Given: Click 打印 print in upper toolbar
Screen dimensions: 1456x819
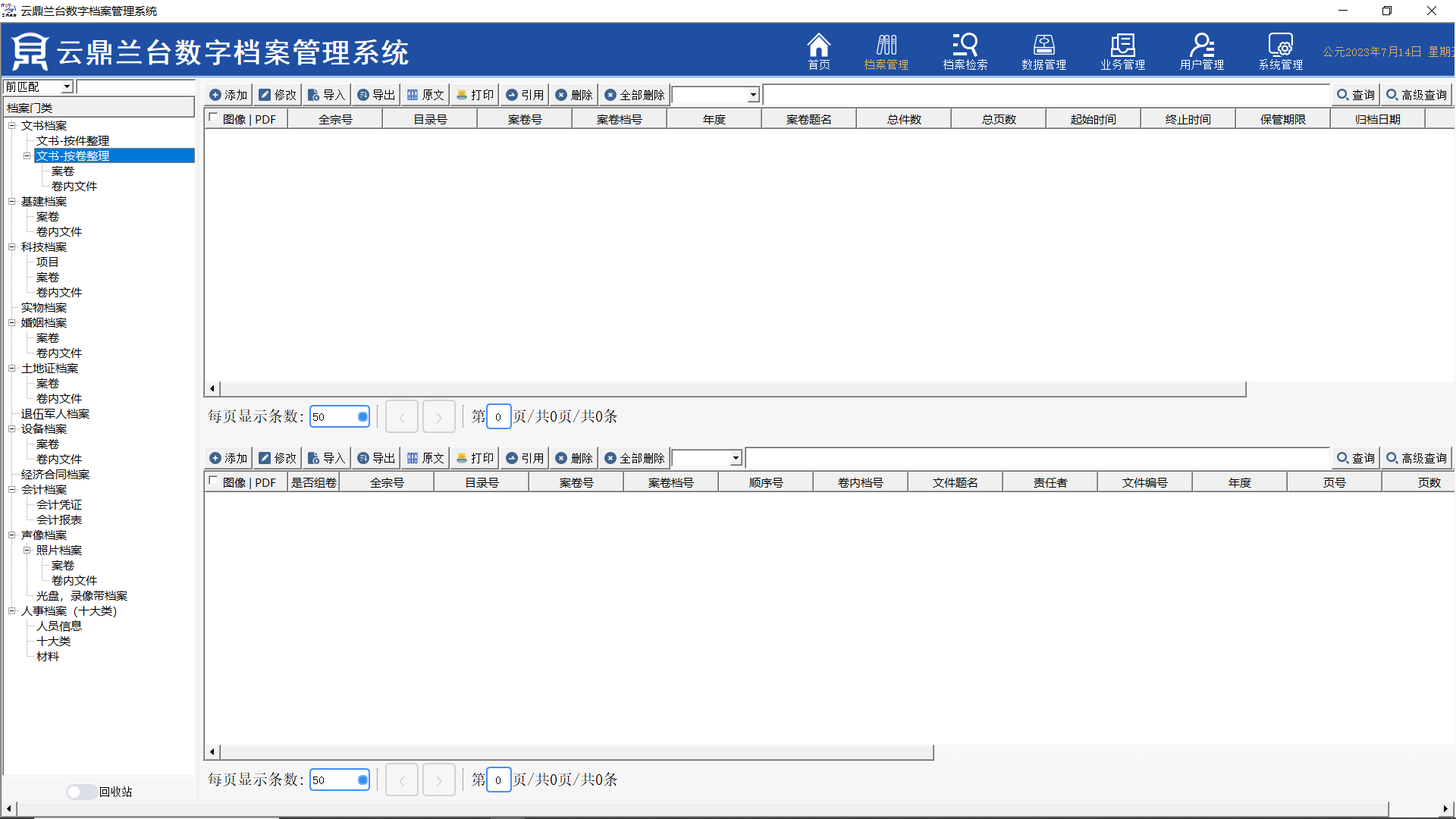Looking at the screenshot, I should 475,95.
